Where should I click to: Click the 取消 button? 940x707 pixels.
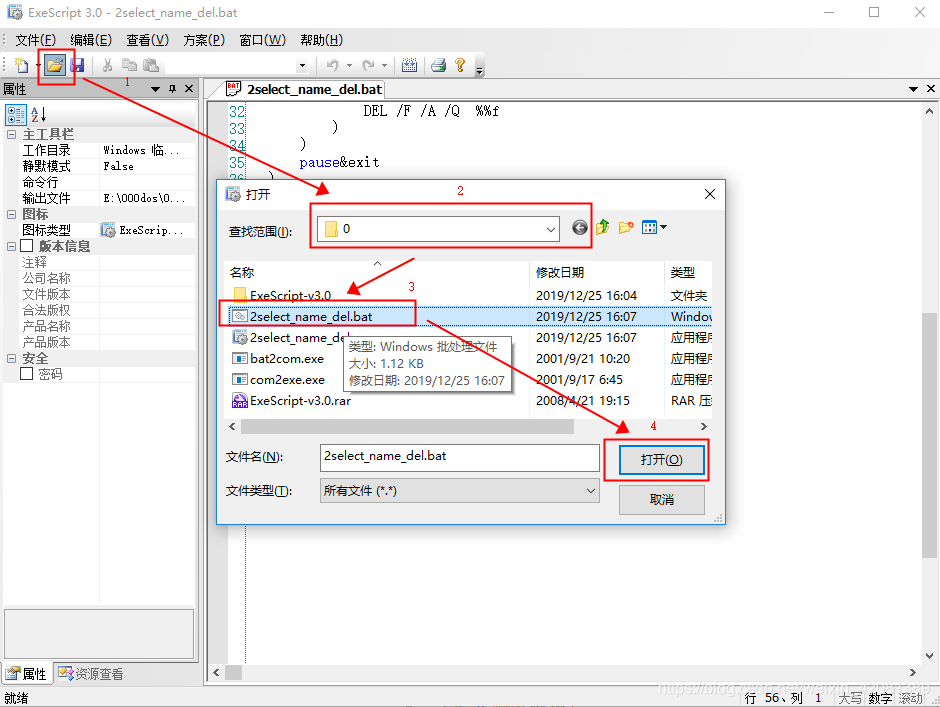click(661, 500)
